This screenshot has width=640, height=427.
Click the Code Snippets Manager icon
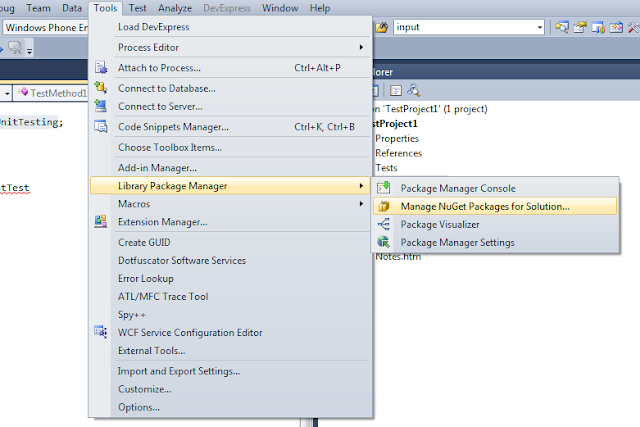click(x=100, y=127)
